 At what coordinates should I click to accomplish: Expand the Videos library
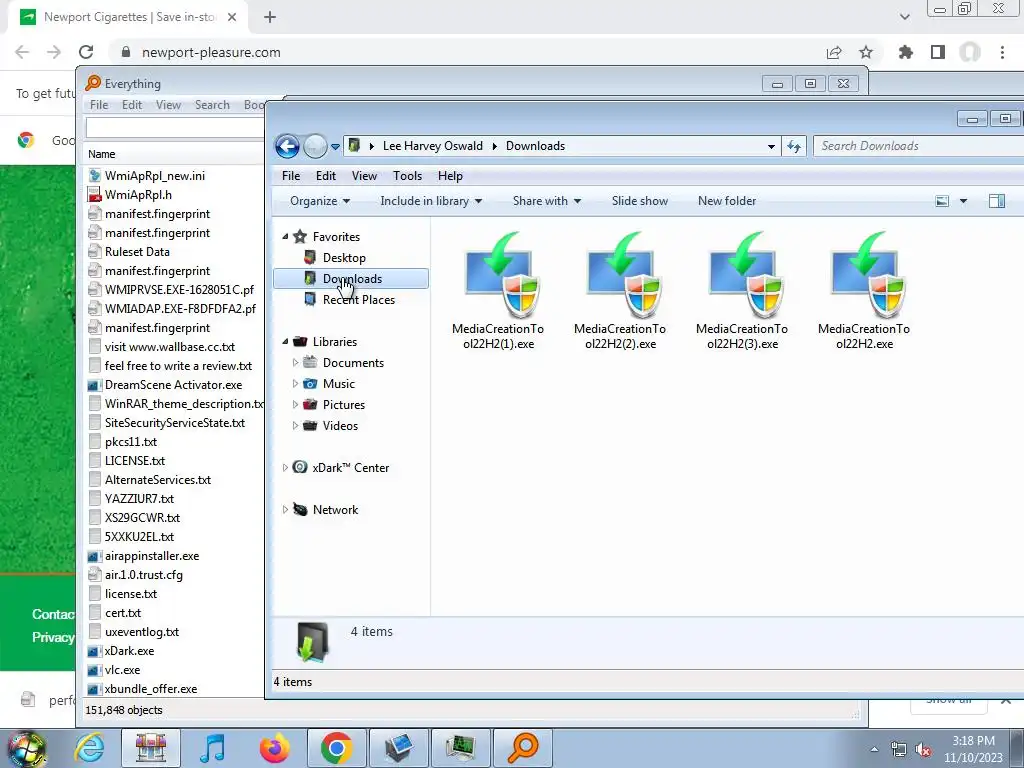coord(295,426)
